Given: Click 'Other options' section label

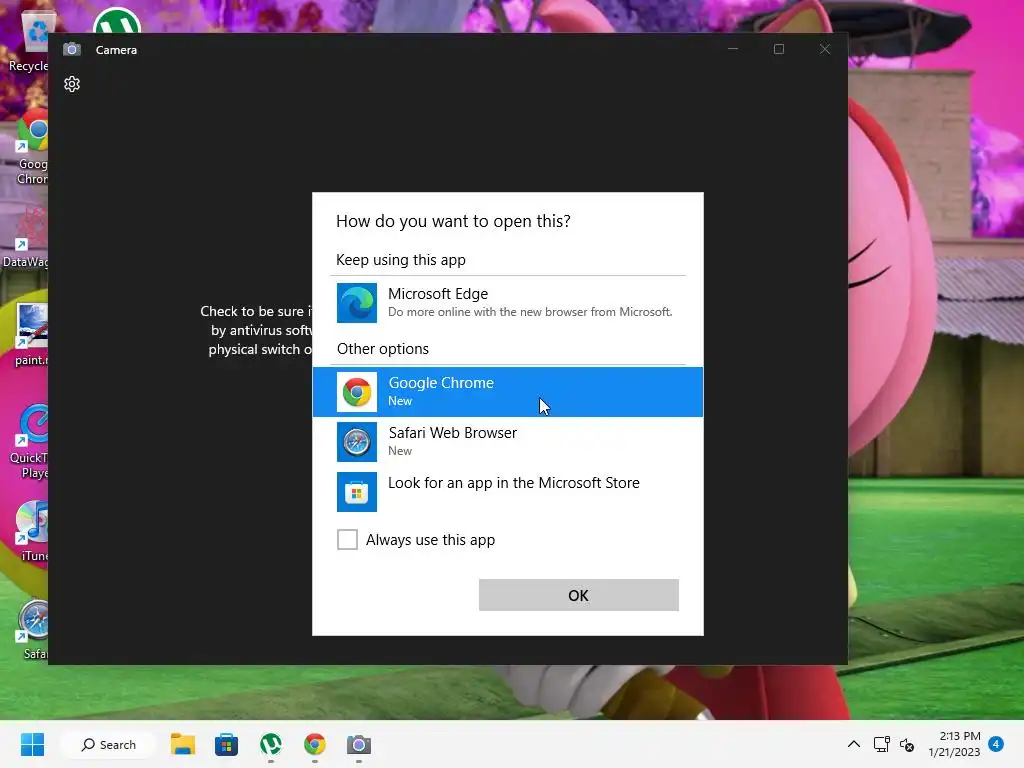Looking at the screenshot, I should [383, 349].
